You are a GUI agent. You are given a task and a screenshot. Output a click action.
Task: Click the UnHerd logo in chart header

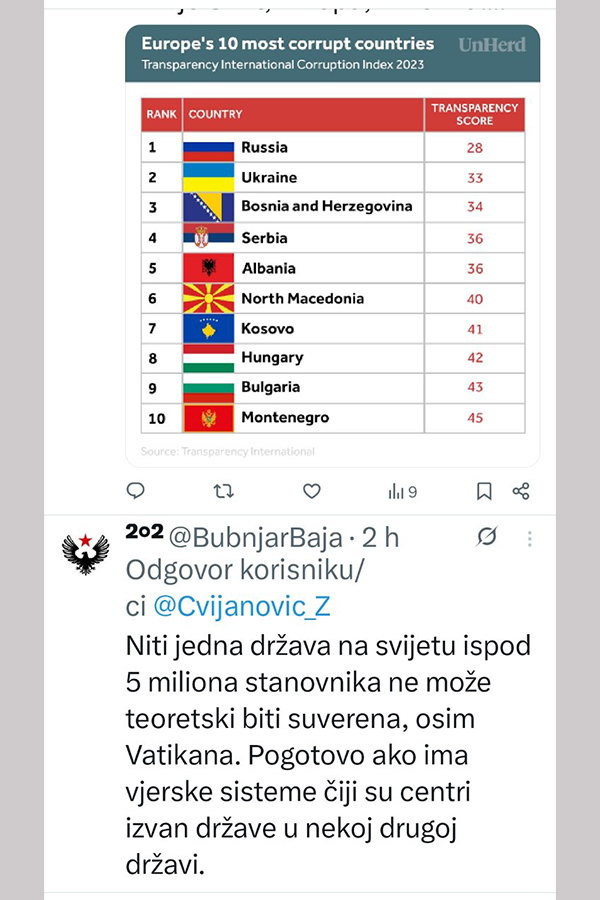(491, 45)
